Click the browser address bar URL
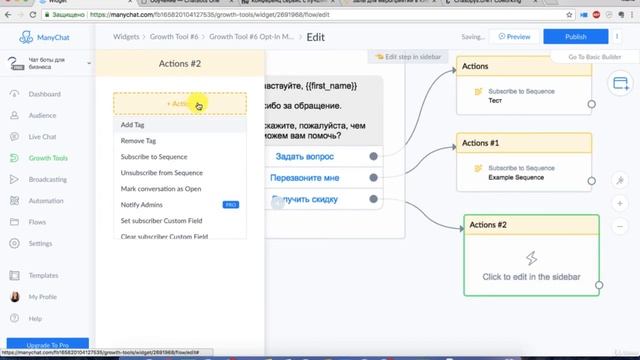Screen dimensions: 640x360 click(209, 15)
